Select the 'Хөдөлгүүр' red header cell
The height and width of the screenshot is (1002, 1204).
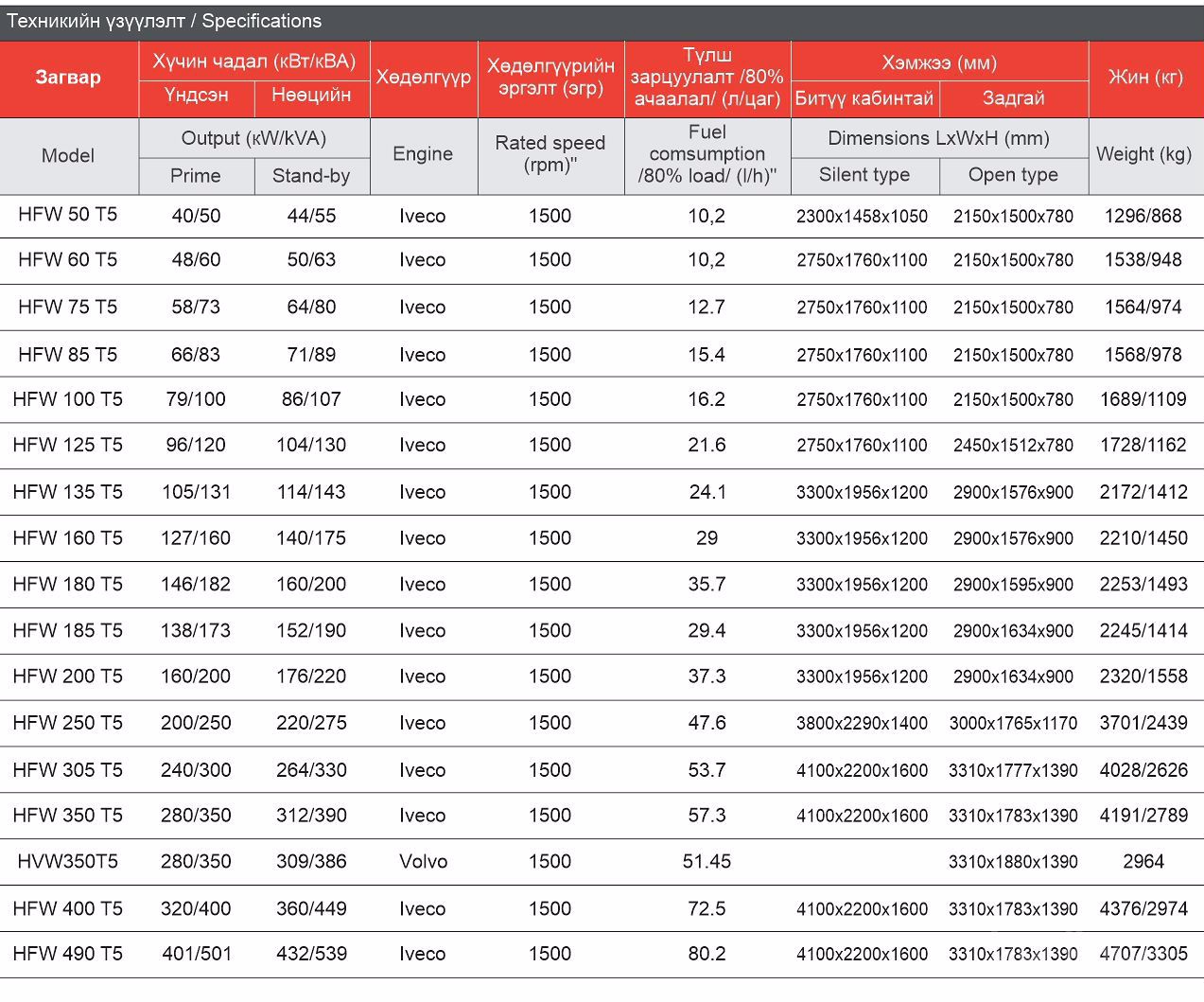pyautogui.click(x=423, y=78)
